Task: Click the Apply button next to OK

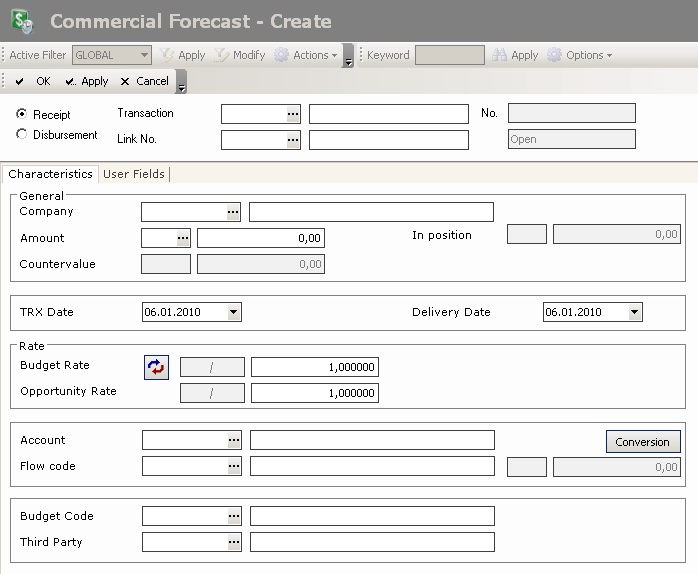Action: (87, 82)
